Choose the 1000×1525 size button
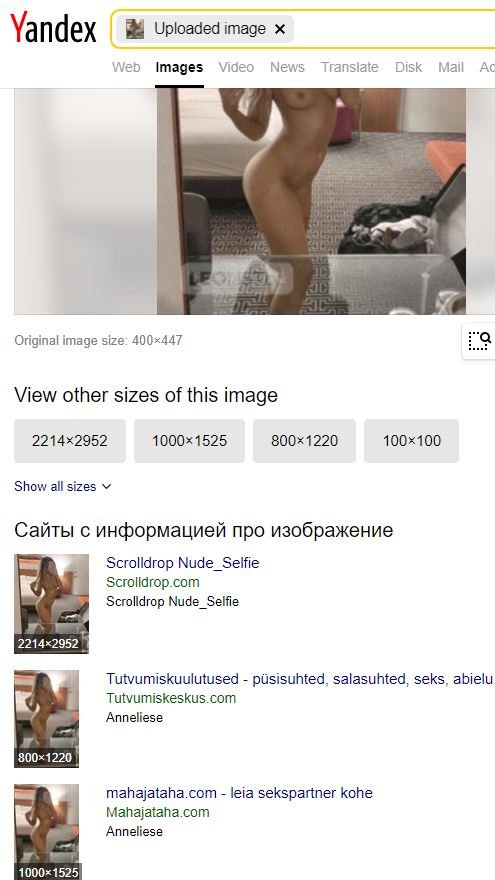Image resolution: width=495 pixels, height=880 pixels. (x=189, y=441)
